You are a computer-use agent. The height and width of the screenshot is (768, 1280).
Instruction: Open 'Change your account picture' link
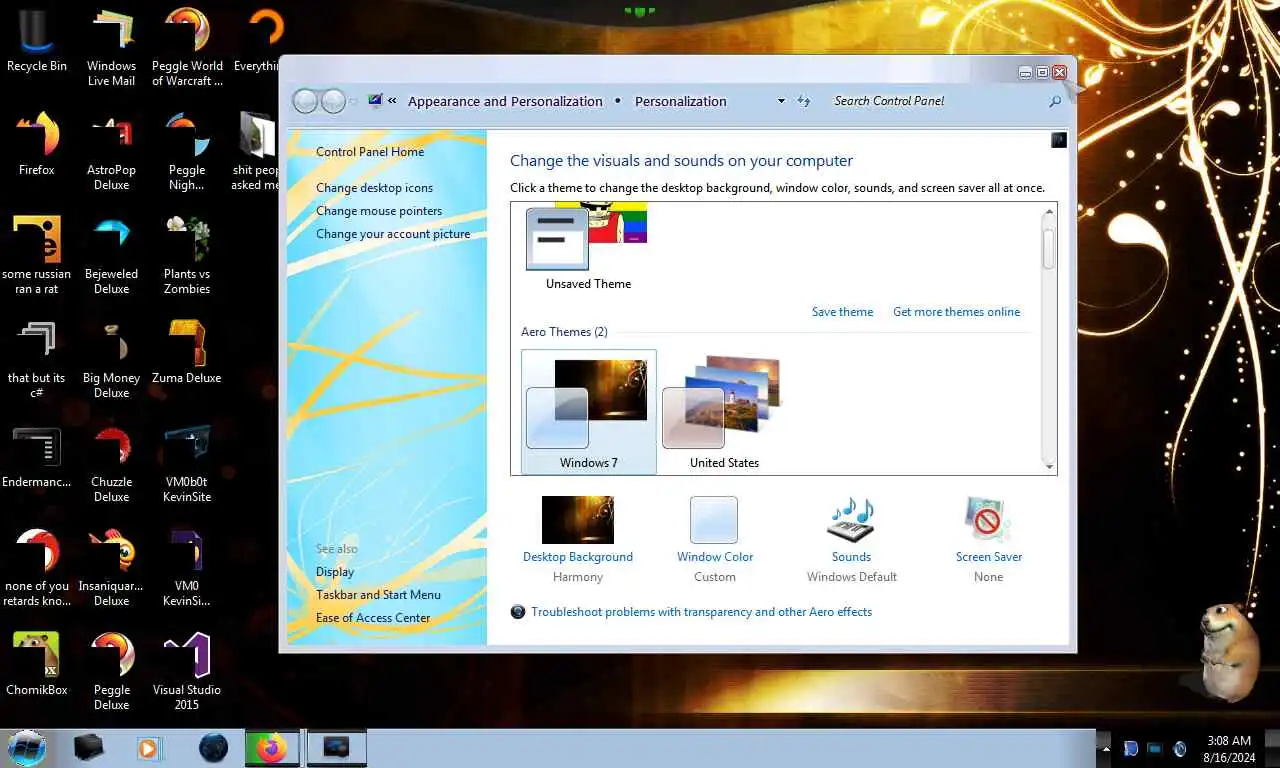pyautogui.click(x=393, y=234)
